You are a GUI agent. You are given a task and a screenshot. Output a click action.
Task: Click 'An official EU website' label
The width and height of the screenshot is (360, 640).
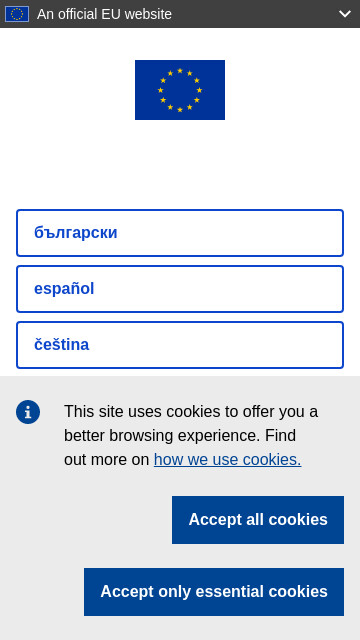tap(104, 14)
